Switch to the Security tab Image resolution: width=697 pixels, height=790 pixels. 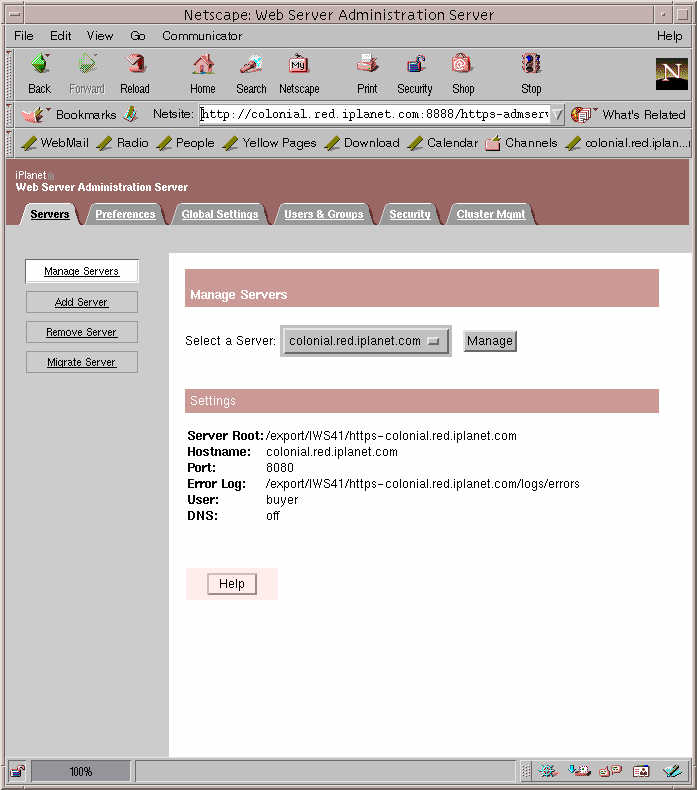click(x=410, y=214)
